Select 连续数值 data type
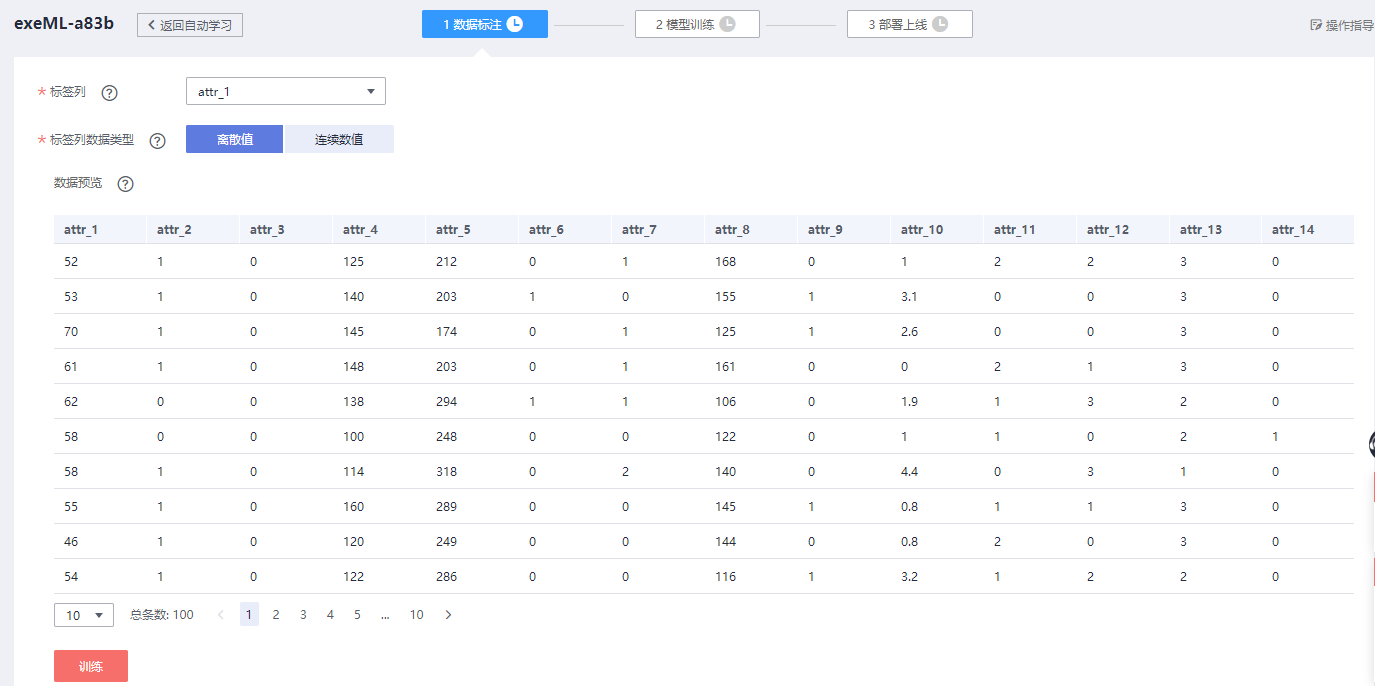Viewport: 1375px width, 686px height. pyautogui.click(x=339, y=139)
